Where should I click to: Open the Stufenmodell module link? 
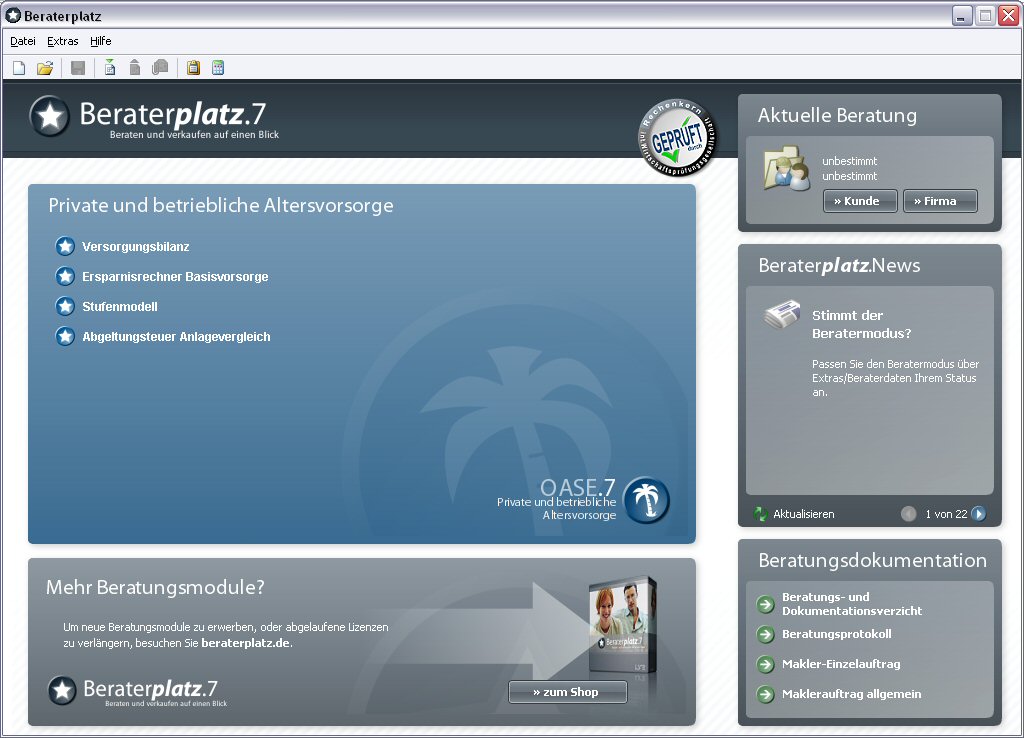point(120,307)
